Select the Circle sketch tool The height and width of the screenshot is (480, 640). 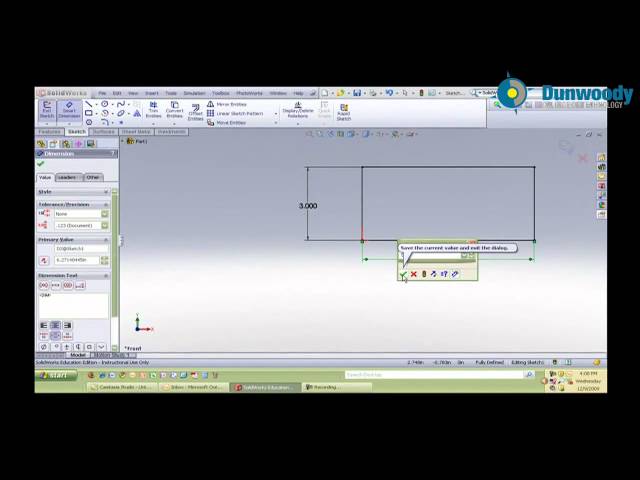(105, 104)
